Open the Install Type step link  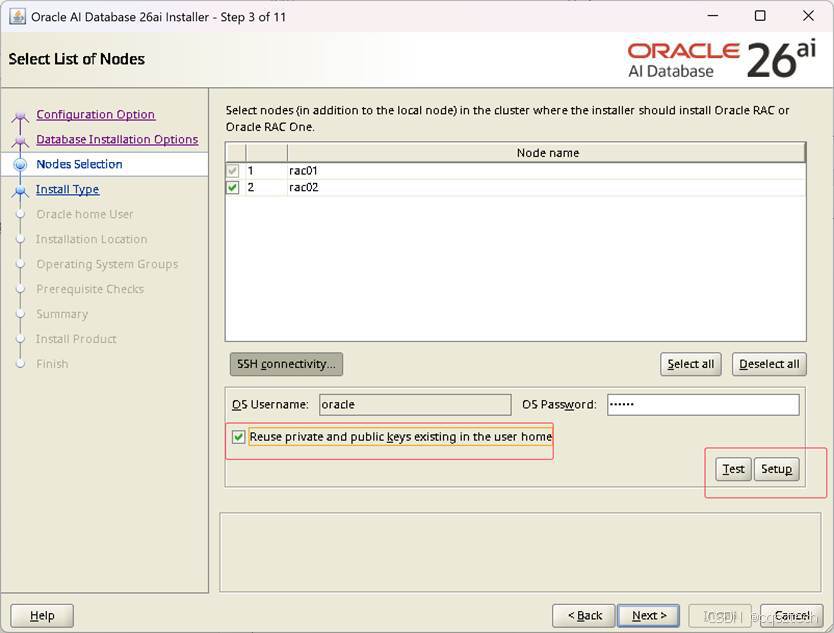[68, 189]
